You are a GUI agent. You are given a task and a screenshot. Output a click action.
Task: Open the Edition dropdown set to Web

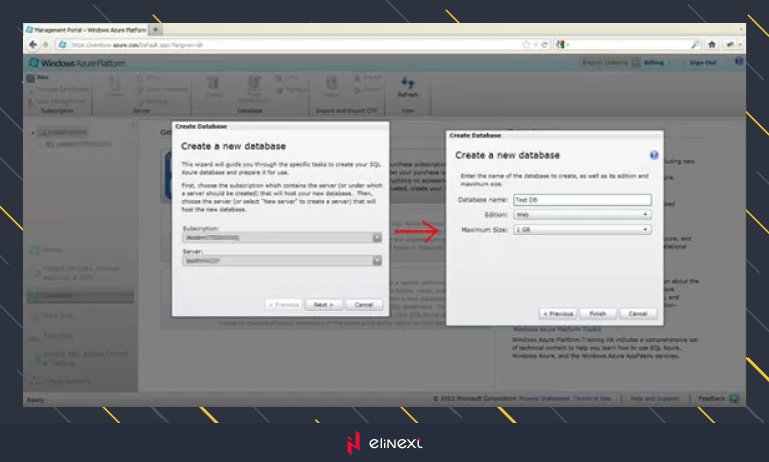coord(582,214)
